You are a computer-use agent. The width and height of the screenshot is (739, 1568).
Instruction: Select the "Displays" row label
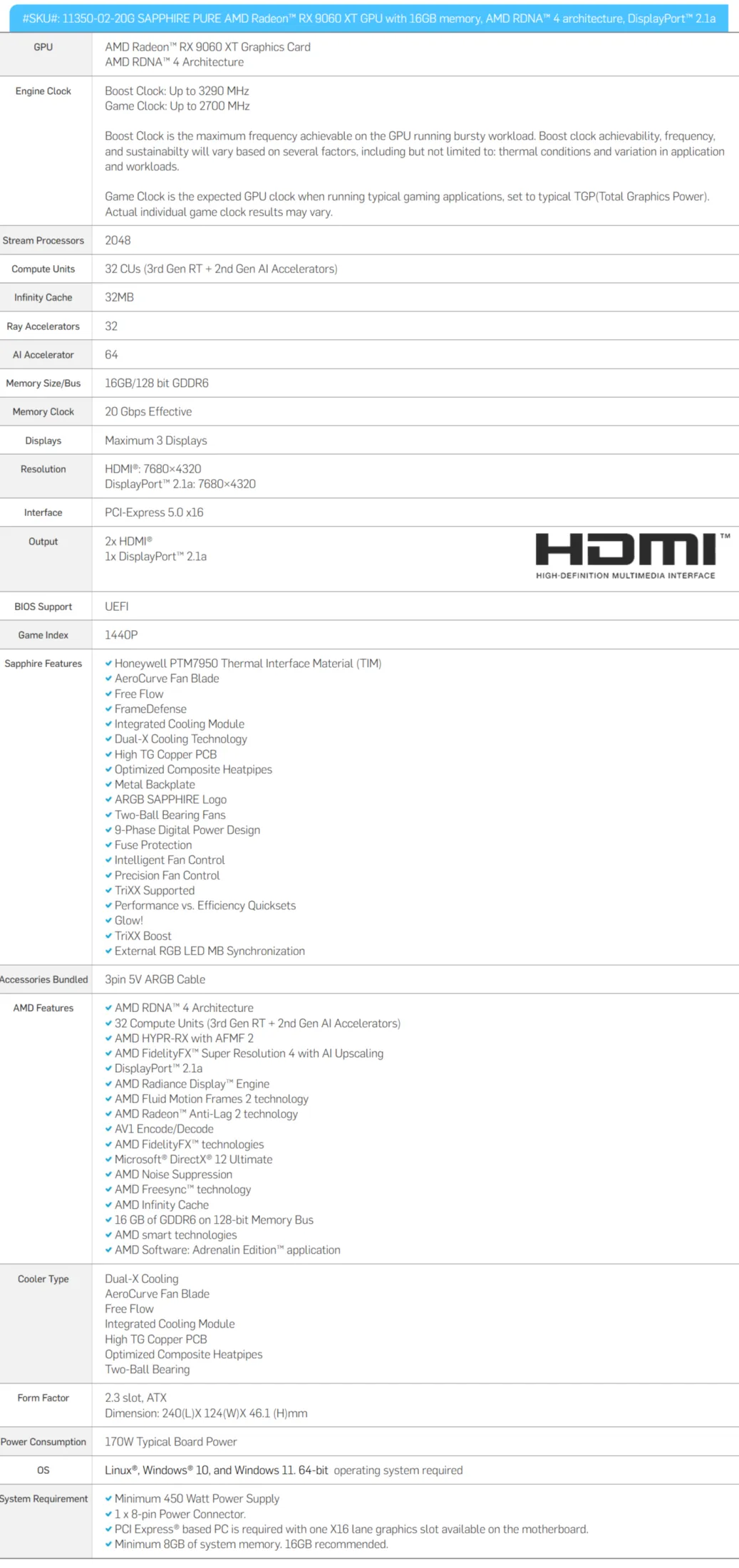pyautogui.click(x=43, y=441)
